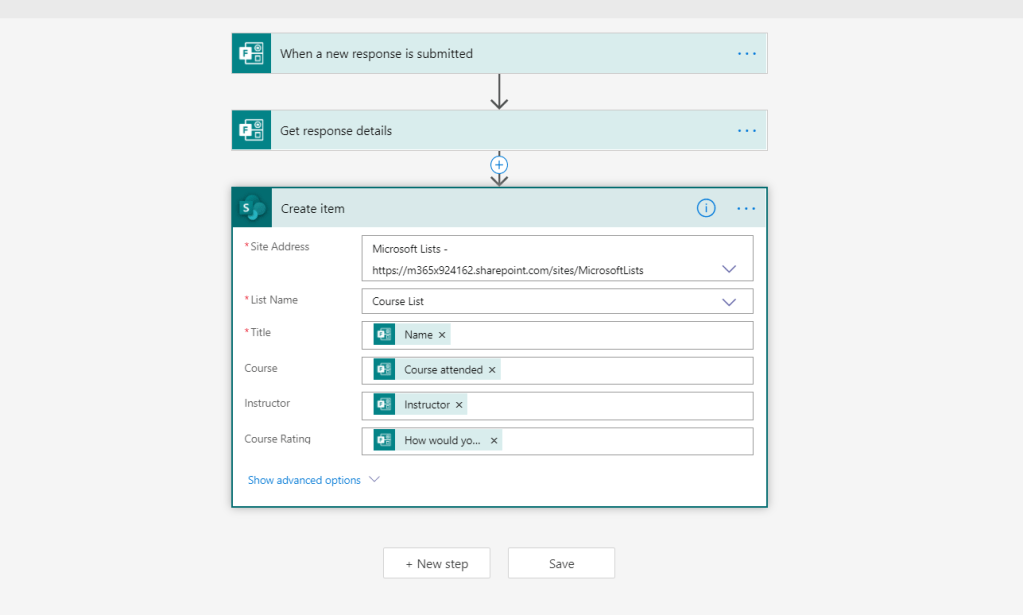1023x615 pixels.
Task: Remove the 'How would yo...' rating token
Action: point(494,441)
